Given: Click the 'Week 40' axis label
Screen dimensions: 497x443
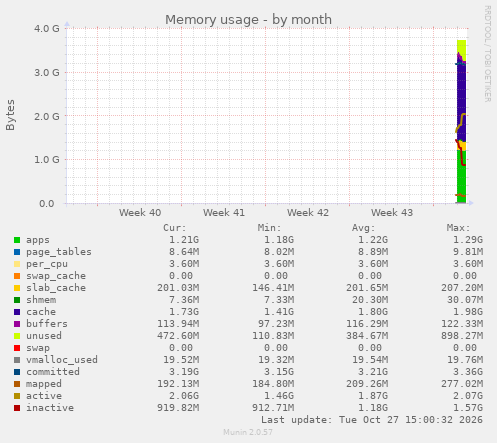Looking at the screenshot, I should (x=140, y=213).
